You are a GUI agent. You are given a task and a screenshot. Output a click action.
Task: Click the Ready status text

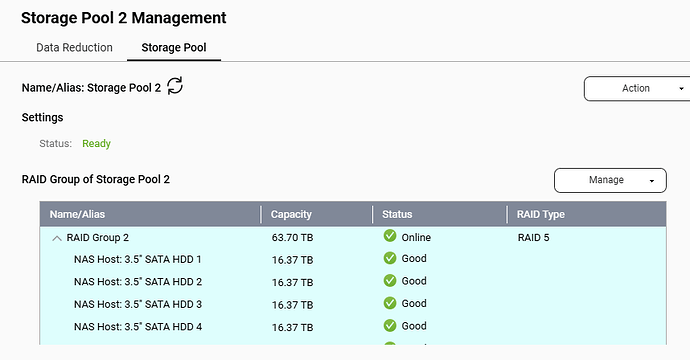point(96,144)
